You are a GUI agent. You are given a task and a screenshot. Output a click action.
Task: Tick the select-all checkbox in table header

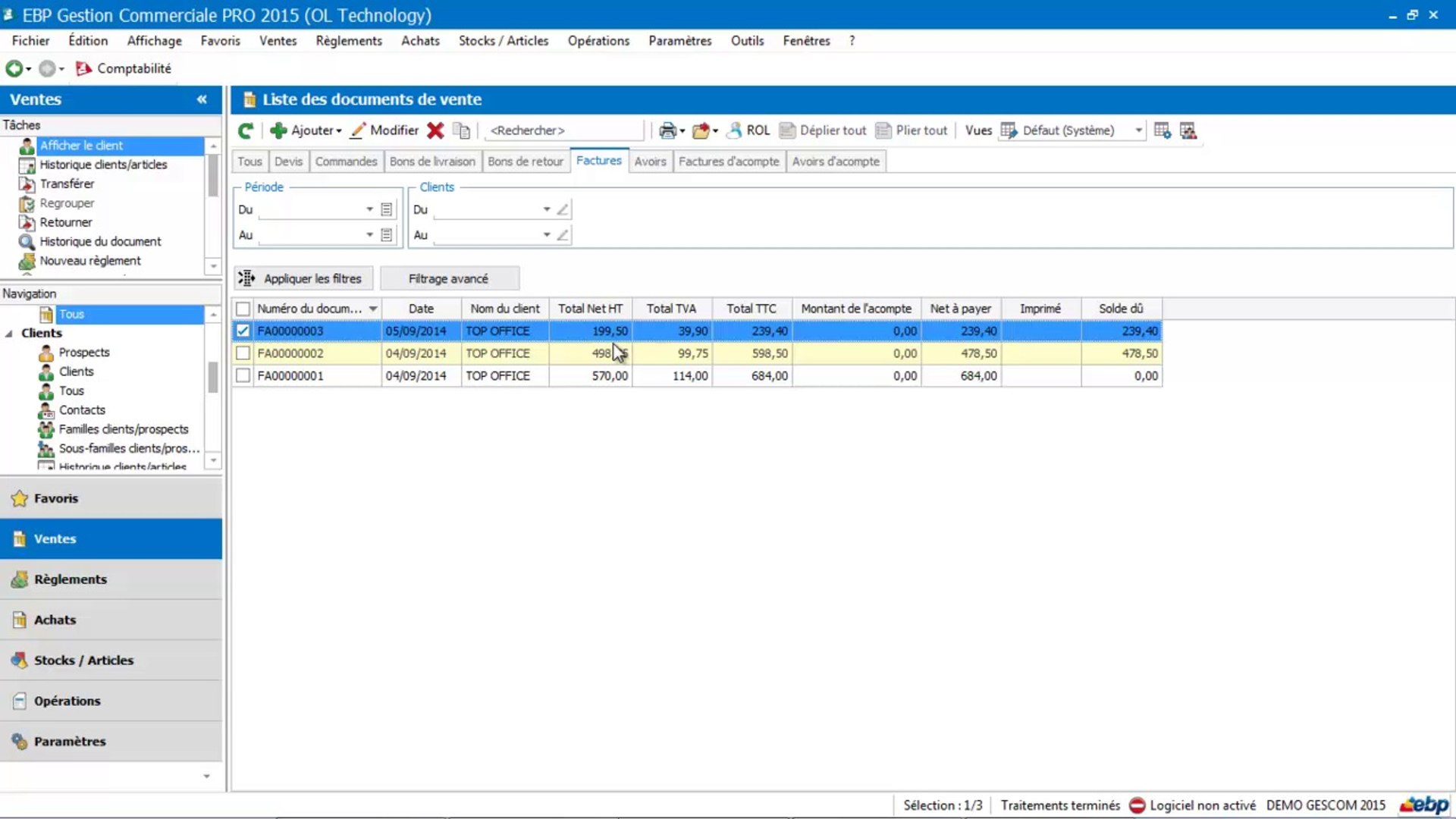pyautogui.click(x=243, y=309)
